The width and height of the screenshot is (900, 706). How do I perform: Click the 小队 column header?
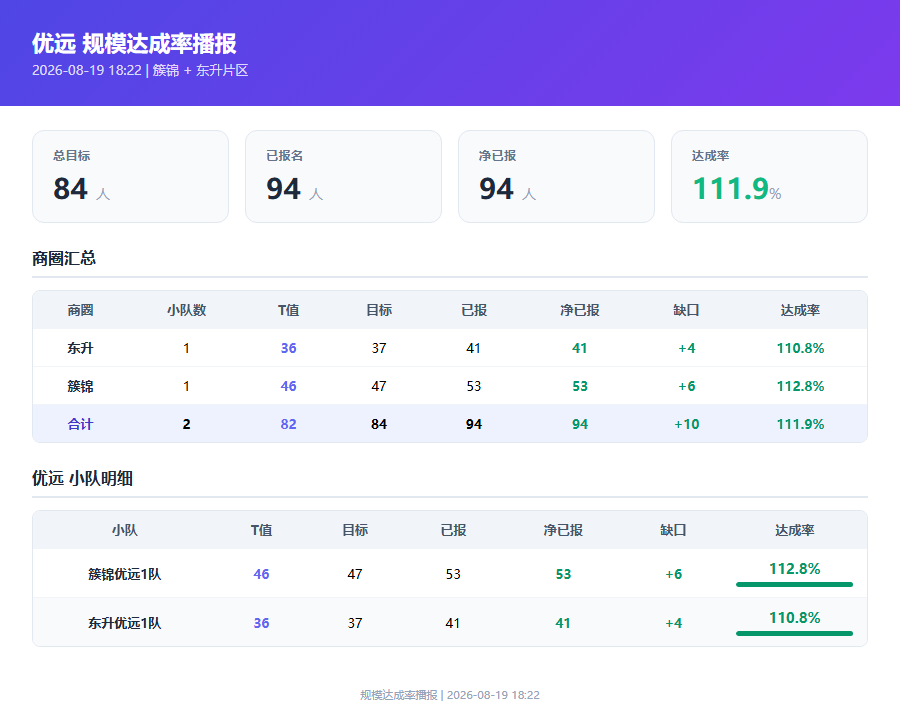coord(125,530)
